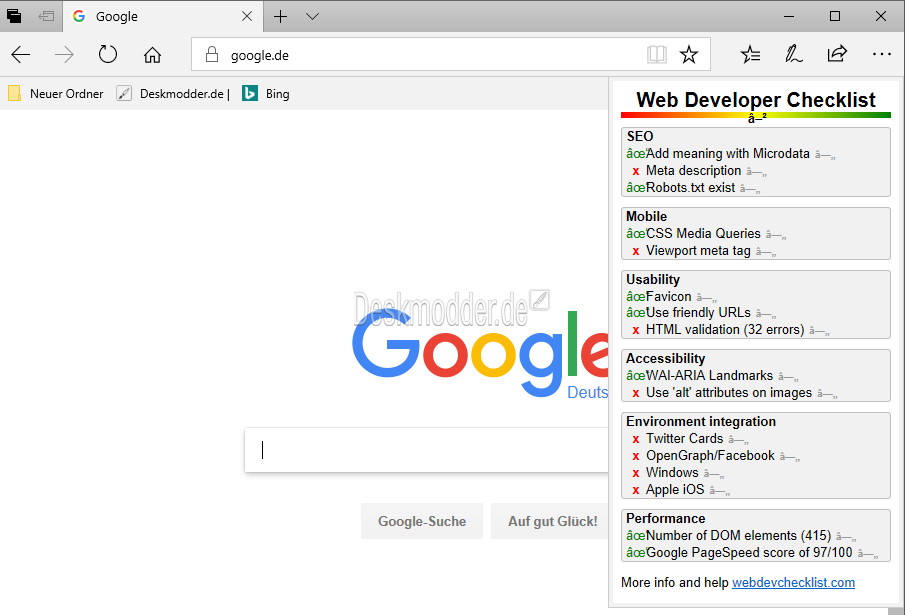
Task: Click help icon after Viewport meta tag
Action: (766, 252)
